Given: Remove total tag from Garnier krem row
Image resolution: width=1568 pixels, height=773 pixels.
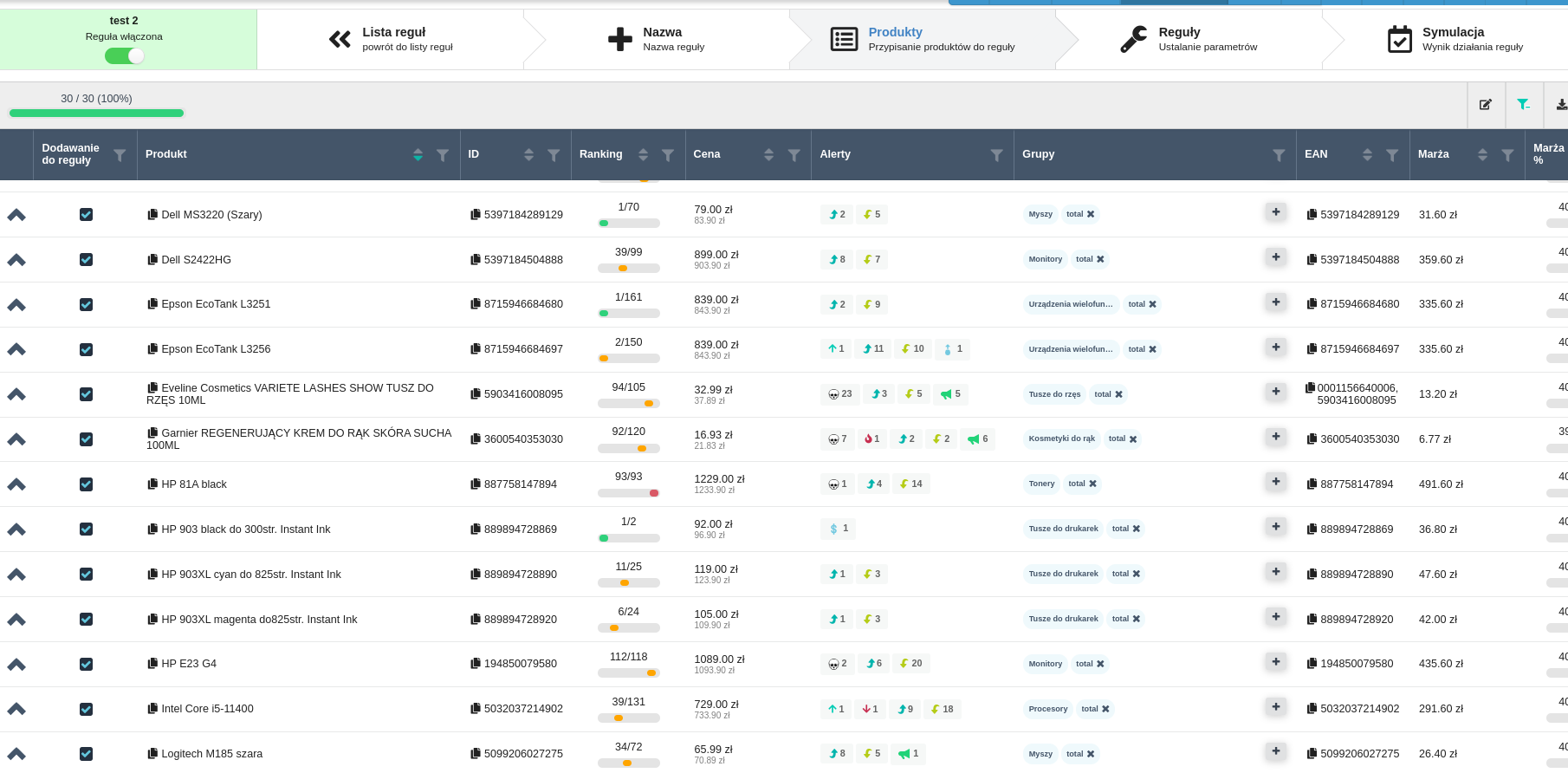Looking at the screenshot, I should tap(1133, 439).
